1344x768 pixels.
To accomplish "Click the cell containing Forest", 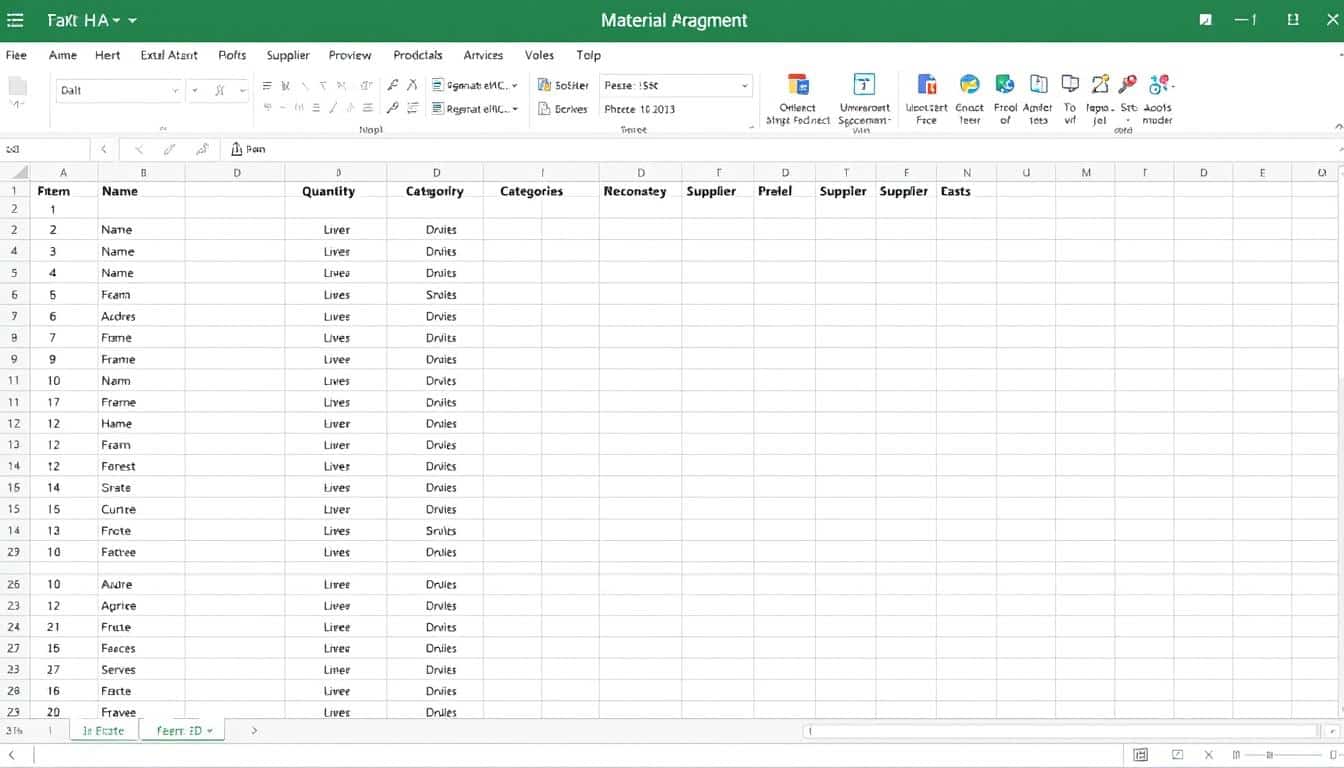I will [141, 466].
